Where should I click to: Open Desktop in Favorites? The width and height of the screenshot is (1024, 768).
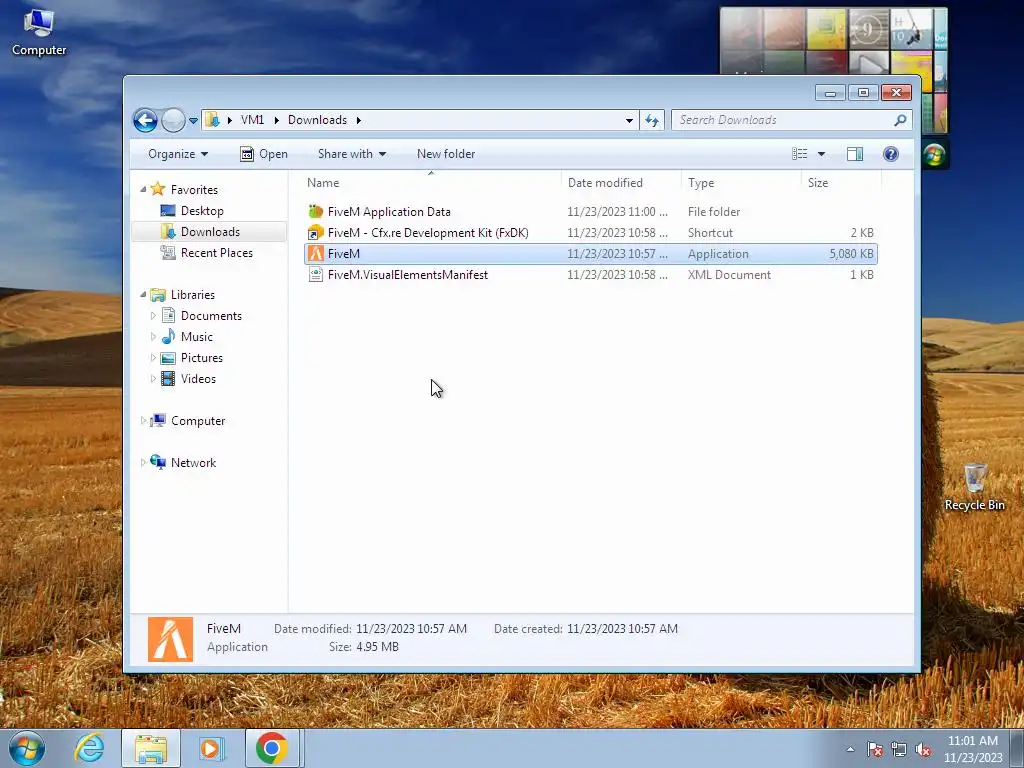[x=202, y=211]
